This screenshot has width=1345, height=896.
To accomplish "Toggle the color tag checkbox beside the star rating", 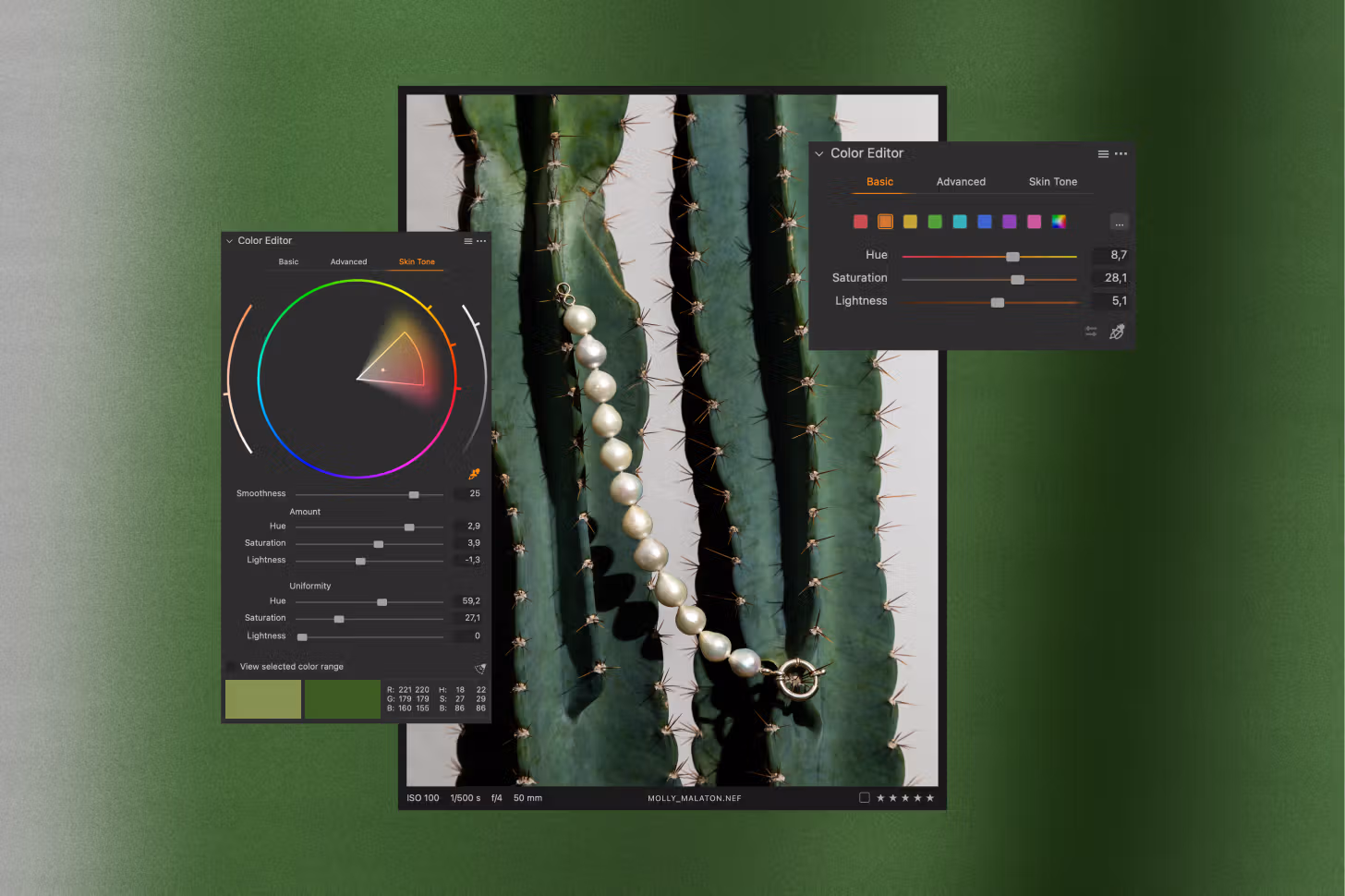I will (x=864, y=798).
